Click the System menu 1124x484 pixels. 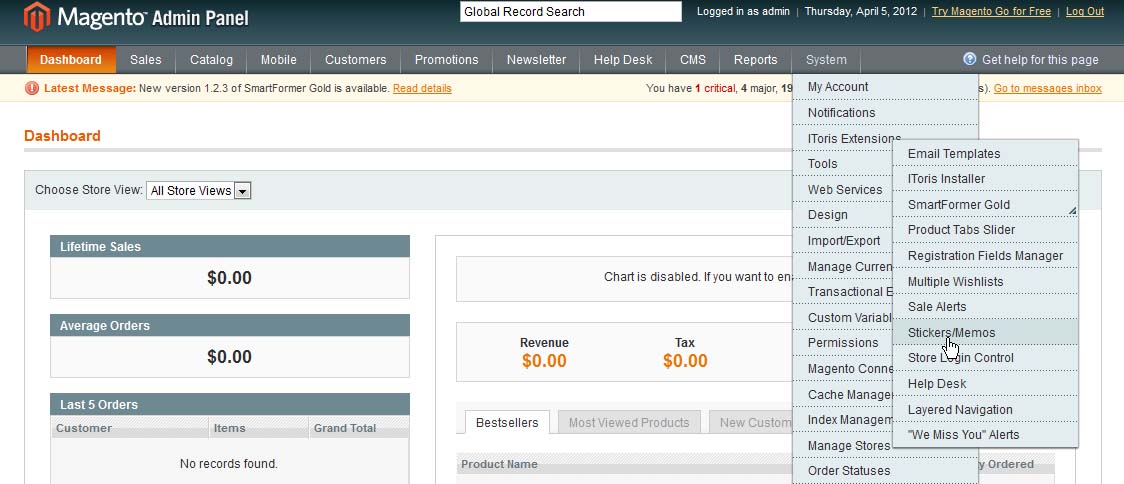pyautogui.click(x=826, y=60)
